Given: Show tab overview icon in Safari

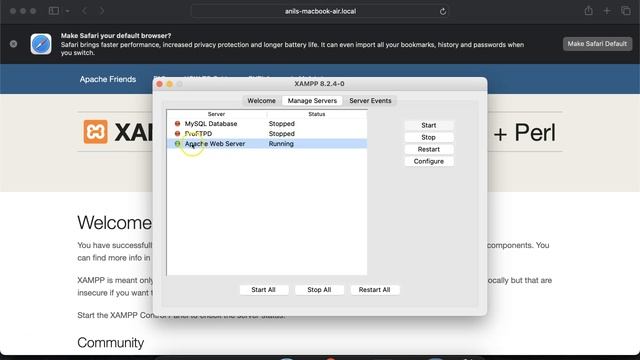Looking at the screenshot, I should point(626,11).
